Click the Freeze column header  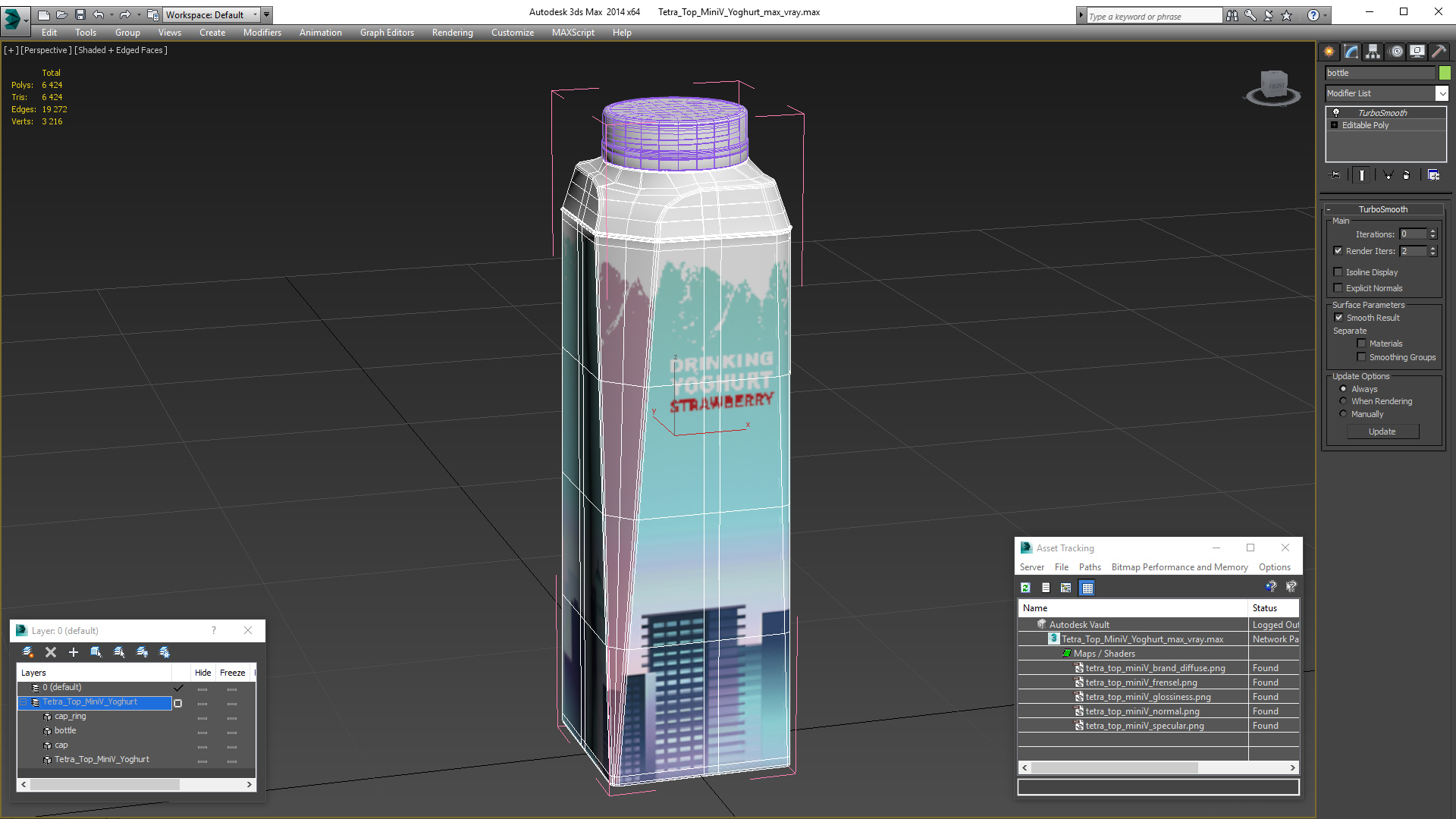point(233,673)
